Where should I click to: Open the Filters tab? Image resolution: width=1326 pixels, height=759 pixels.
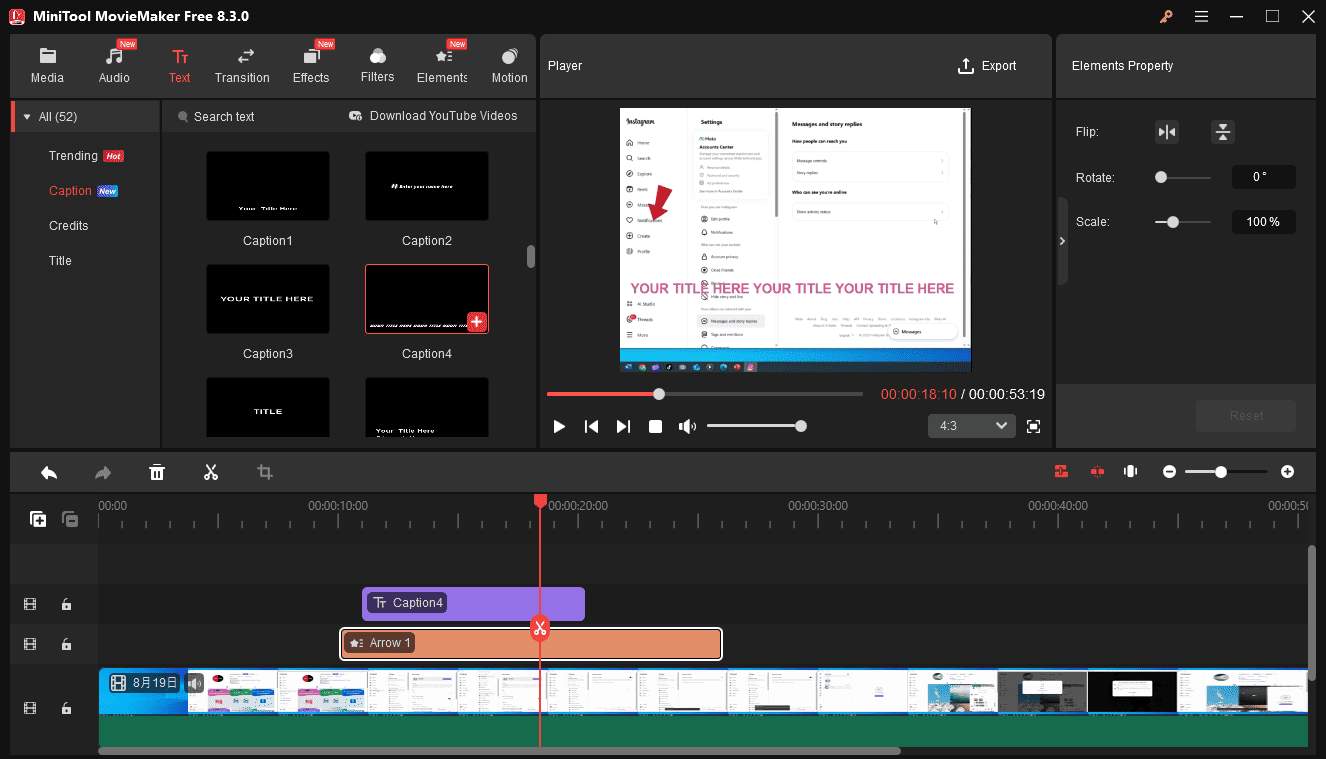(x=377, y=66)
